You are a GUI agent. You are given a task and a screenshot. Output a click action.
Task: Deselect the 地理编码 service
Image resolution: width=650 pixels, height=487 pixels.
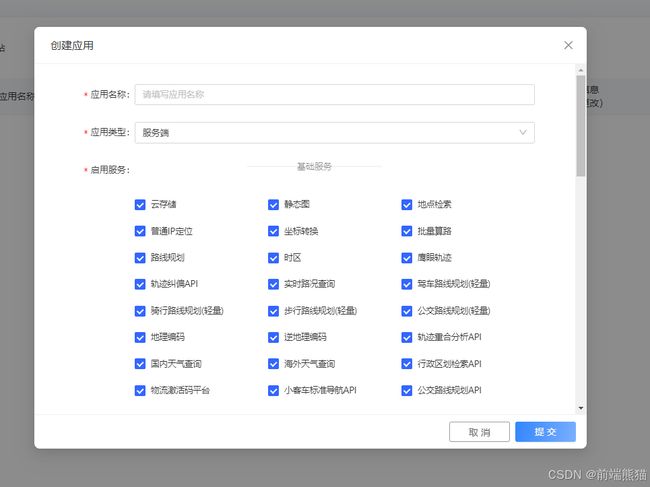point(140,337)
